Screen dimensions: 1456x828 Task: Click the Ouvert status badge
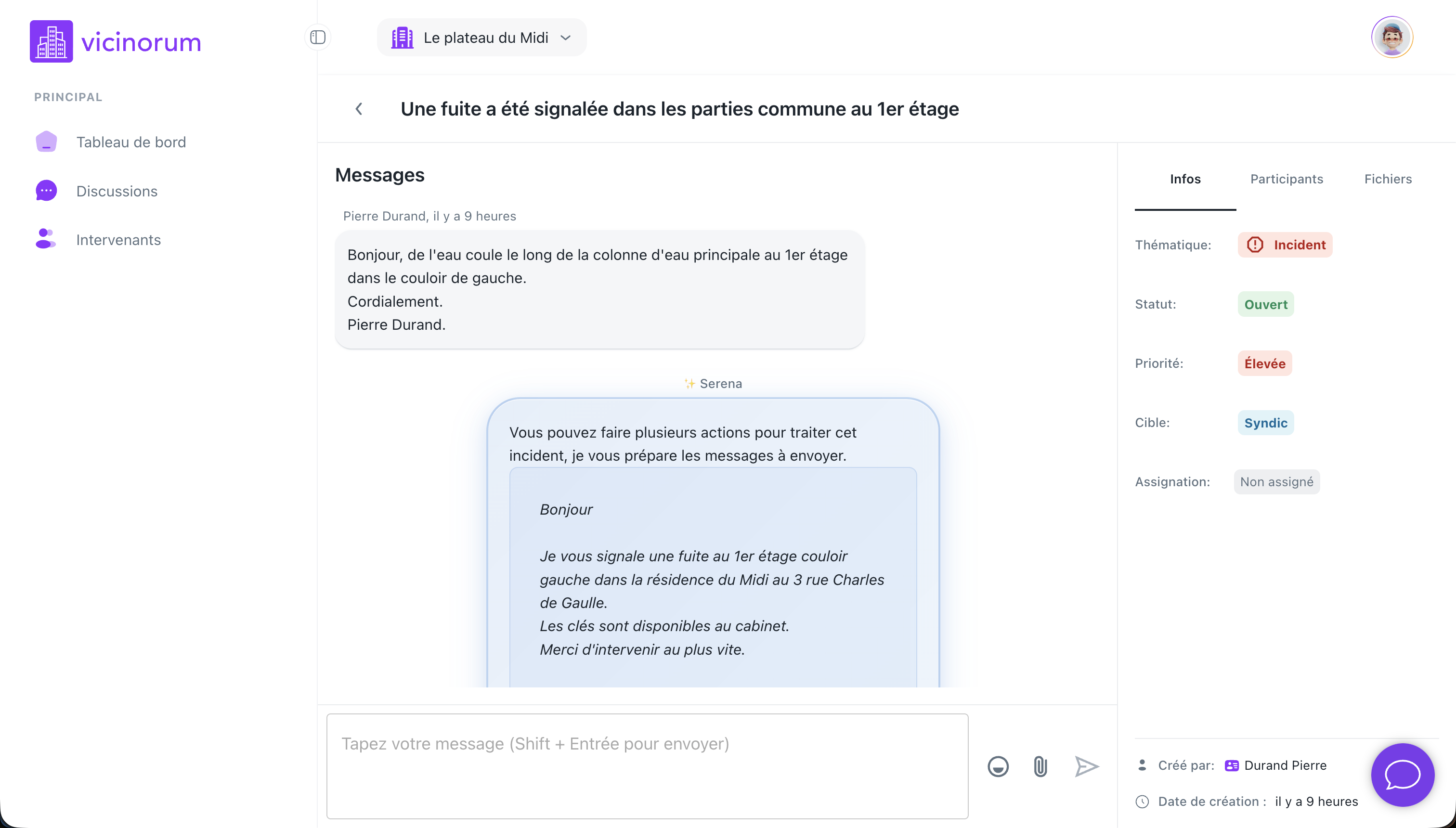point(1265,304)
